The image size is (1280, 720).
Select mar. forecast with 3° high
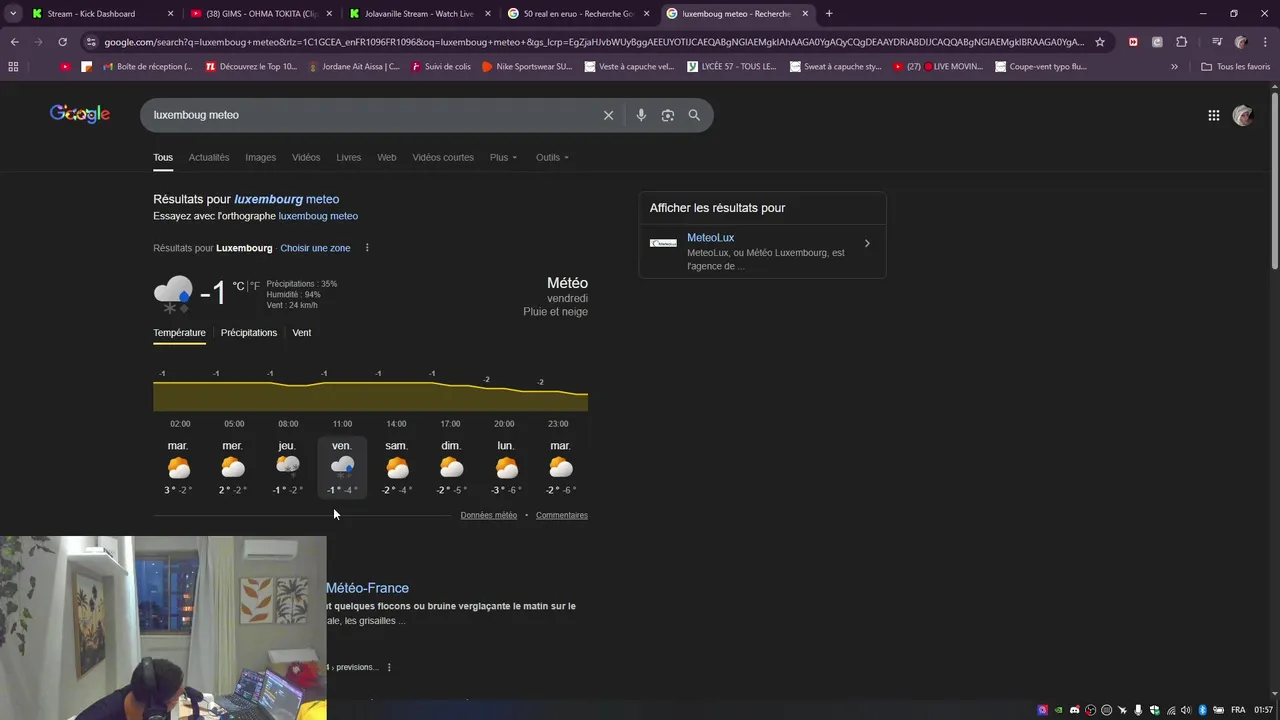coord(178,467)
